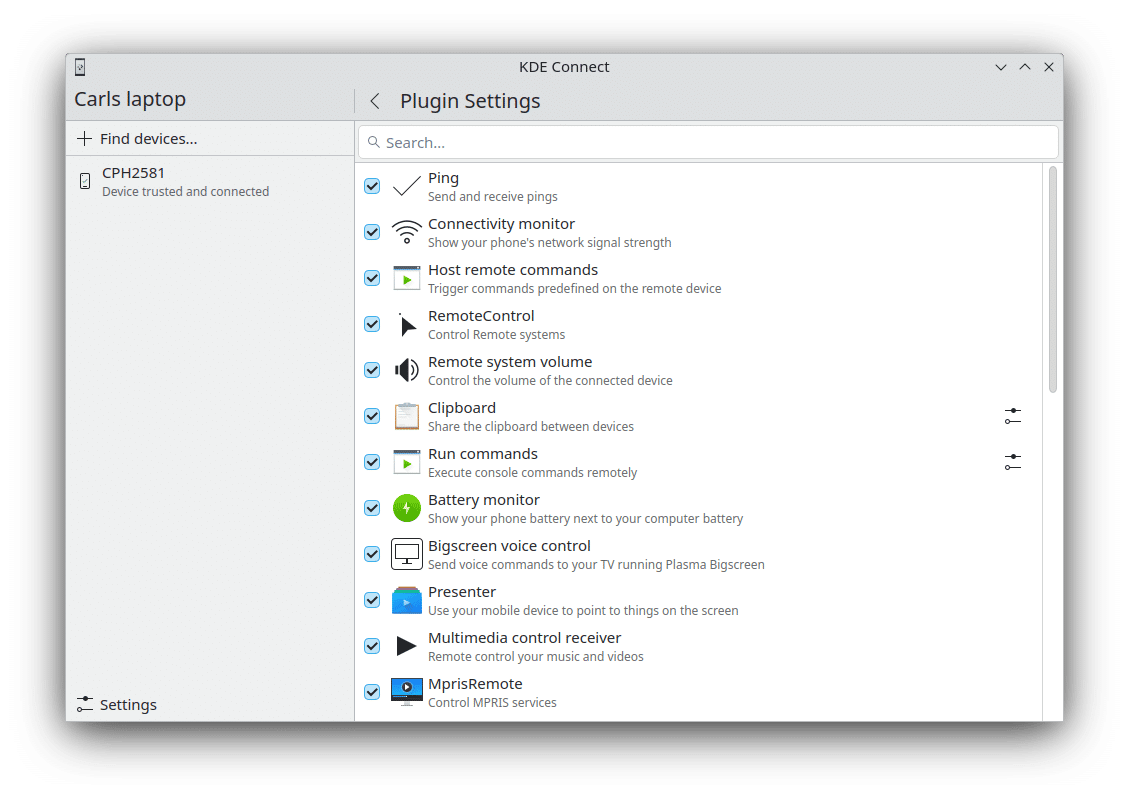The height and width of the screenshot is (799, 1129).
Task: Click the Battery monitor green icon
Action: (x=406, y=507)
